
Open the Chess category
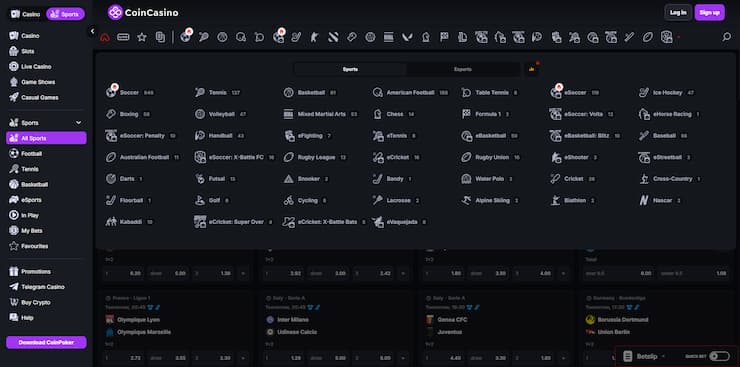pos(393,114)
